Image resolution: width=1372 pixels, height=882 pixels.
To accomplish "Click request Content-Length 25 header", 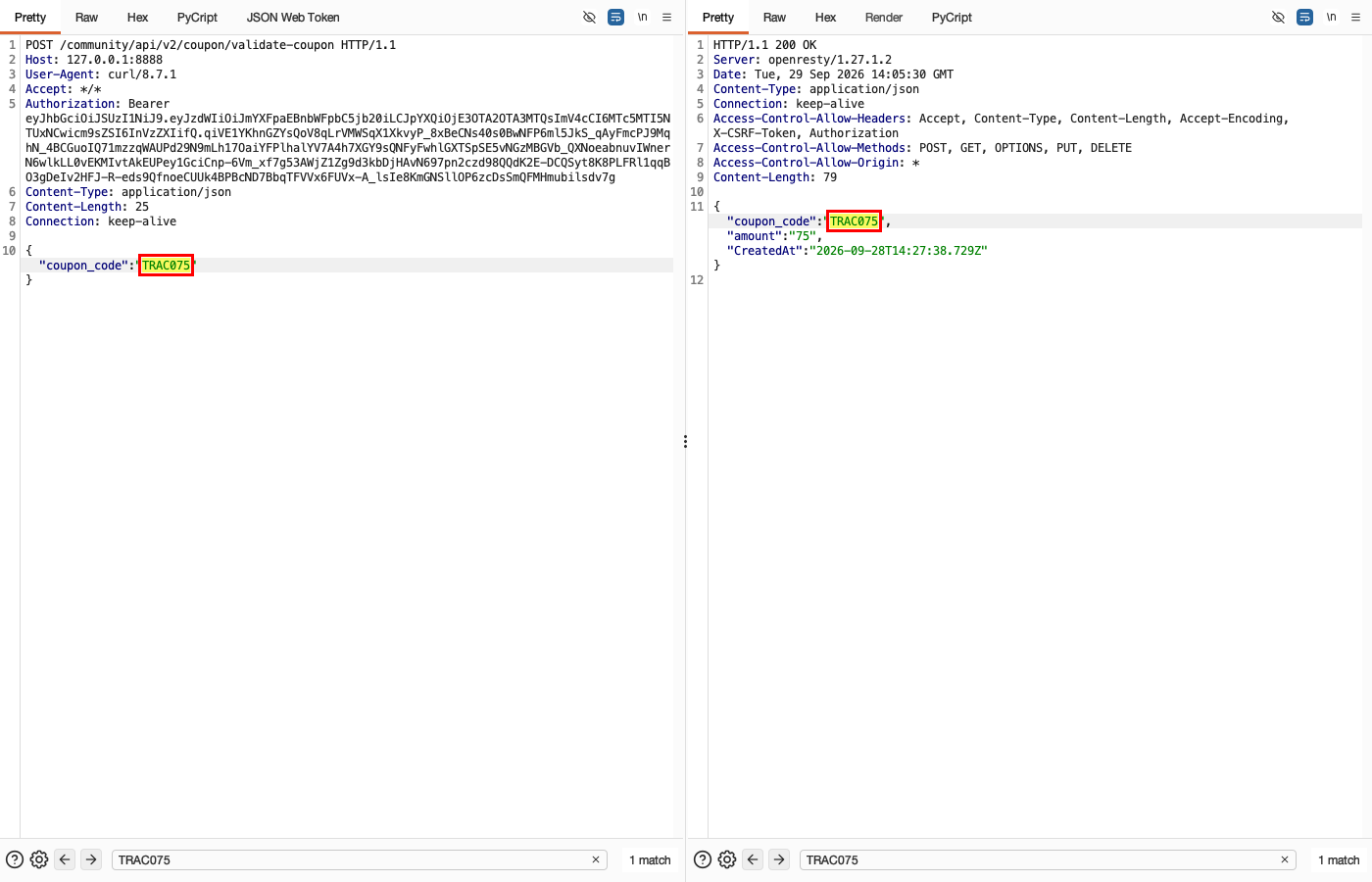I will click(x=87, y=207).
